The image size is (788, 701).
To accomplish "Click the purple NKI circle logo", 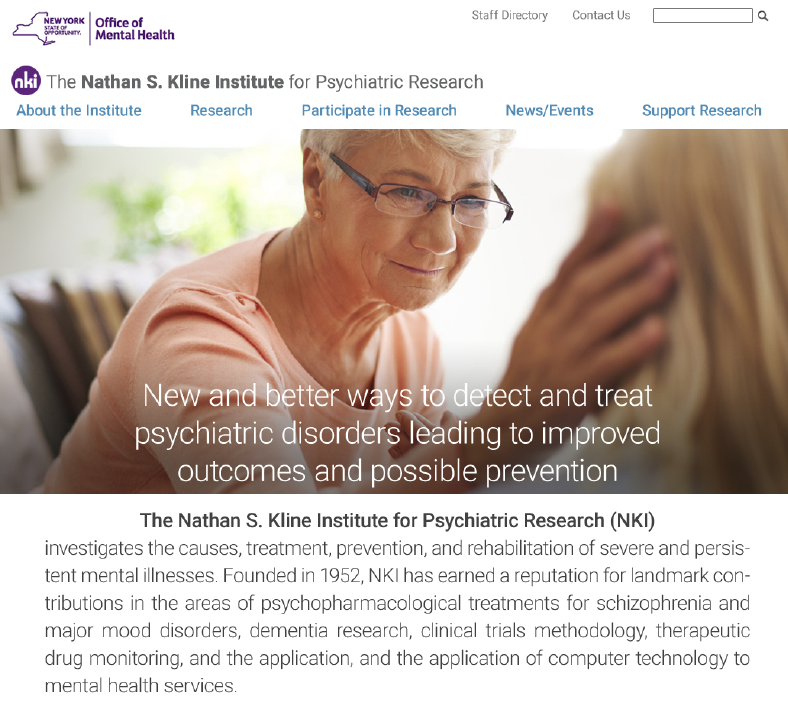I will coord(26,80).
